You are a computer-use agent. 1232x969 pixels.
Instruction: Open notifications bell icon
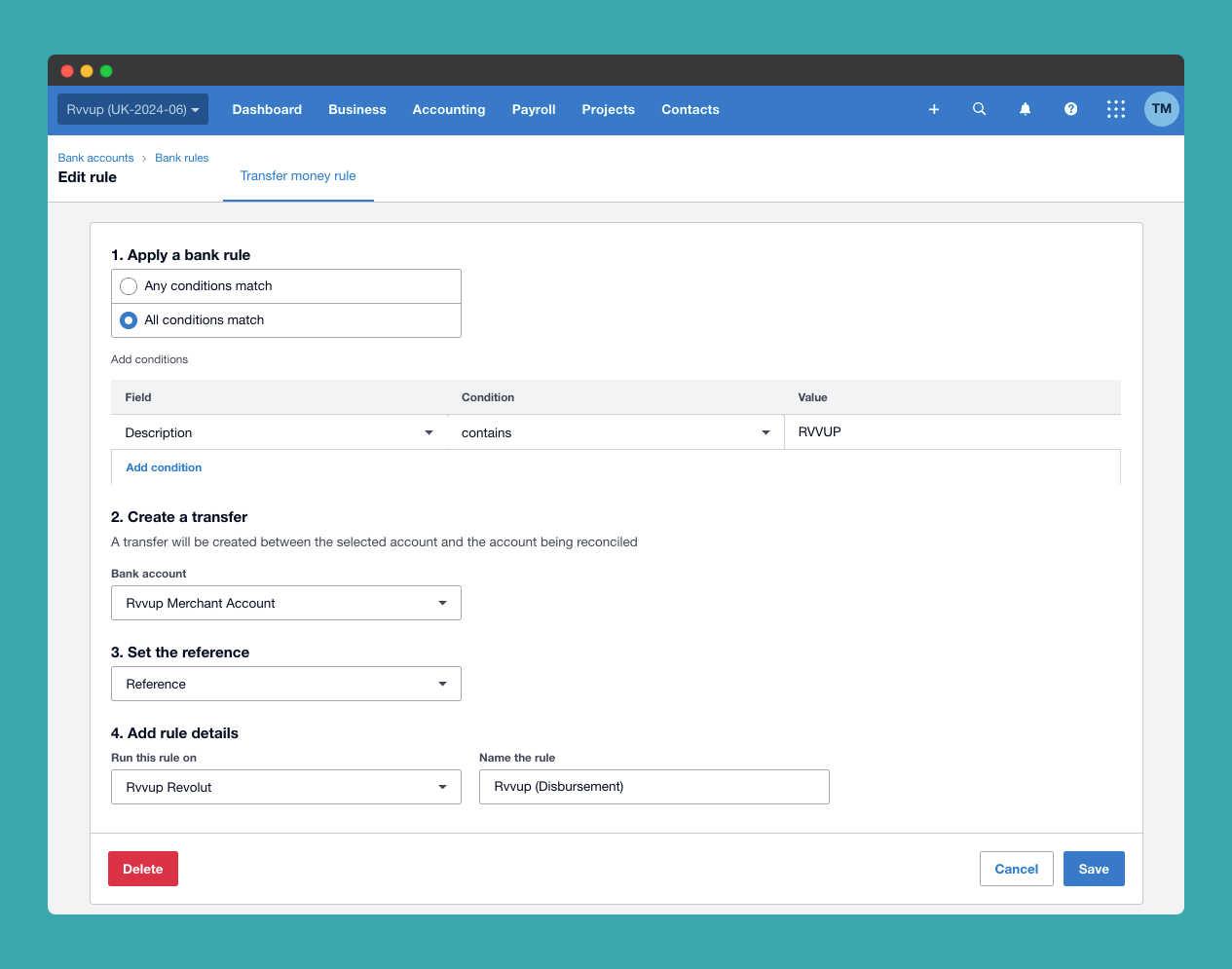1025,109
